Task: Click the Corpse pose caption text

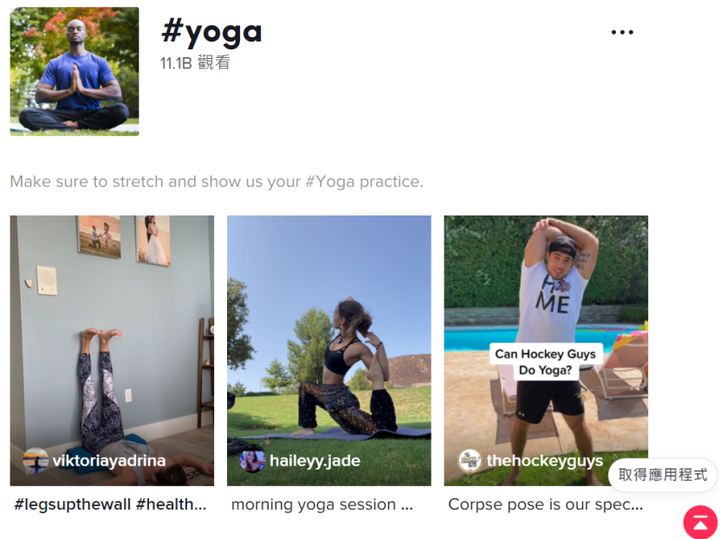Action: coord(546,505)
